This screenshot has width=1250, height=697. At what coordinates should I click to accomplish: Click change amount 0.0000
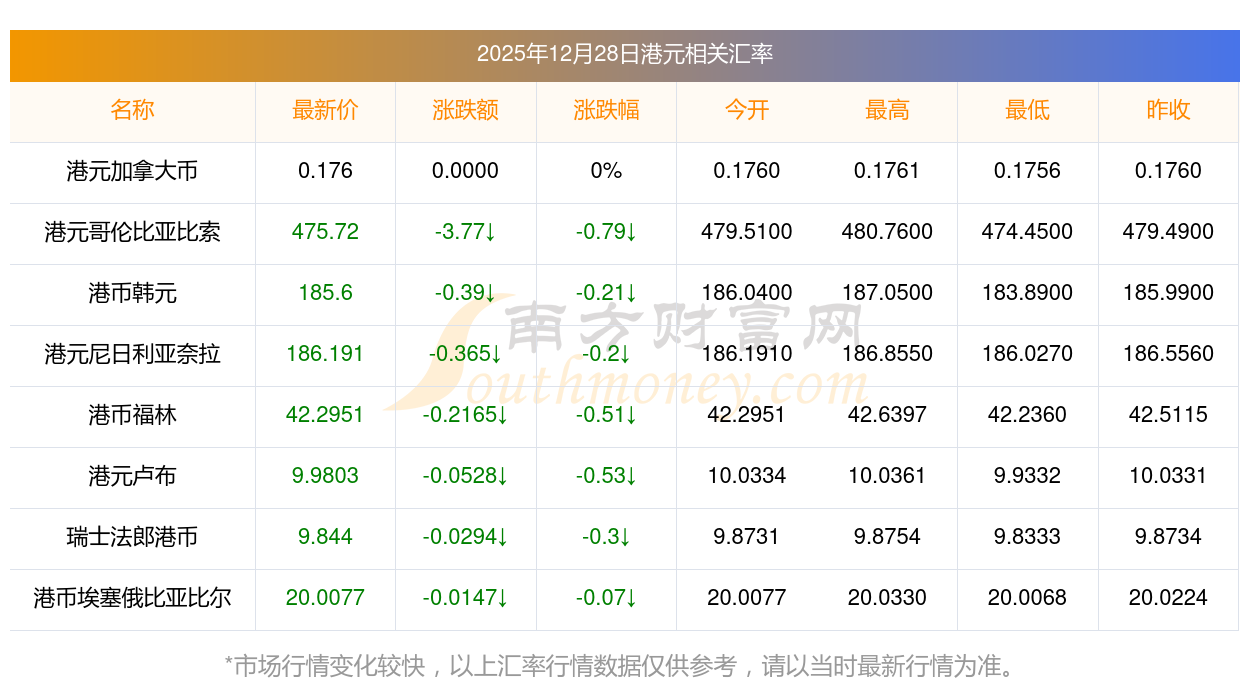click(x=466, y=171)
